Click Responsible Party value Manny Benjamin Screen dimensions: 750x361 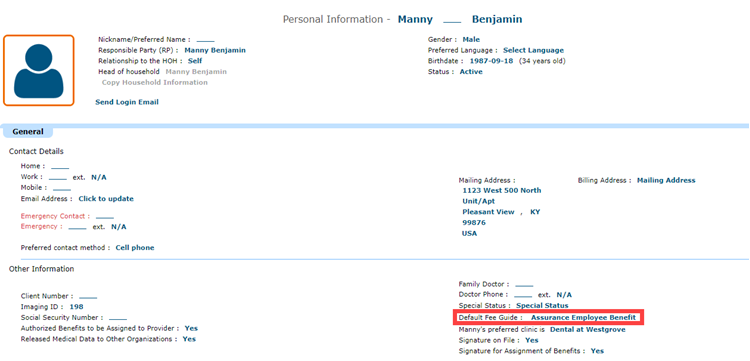click(215, 50)
